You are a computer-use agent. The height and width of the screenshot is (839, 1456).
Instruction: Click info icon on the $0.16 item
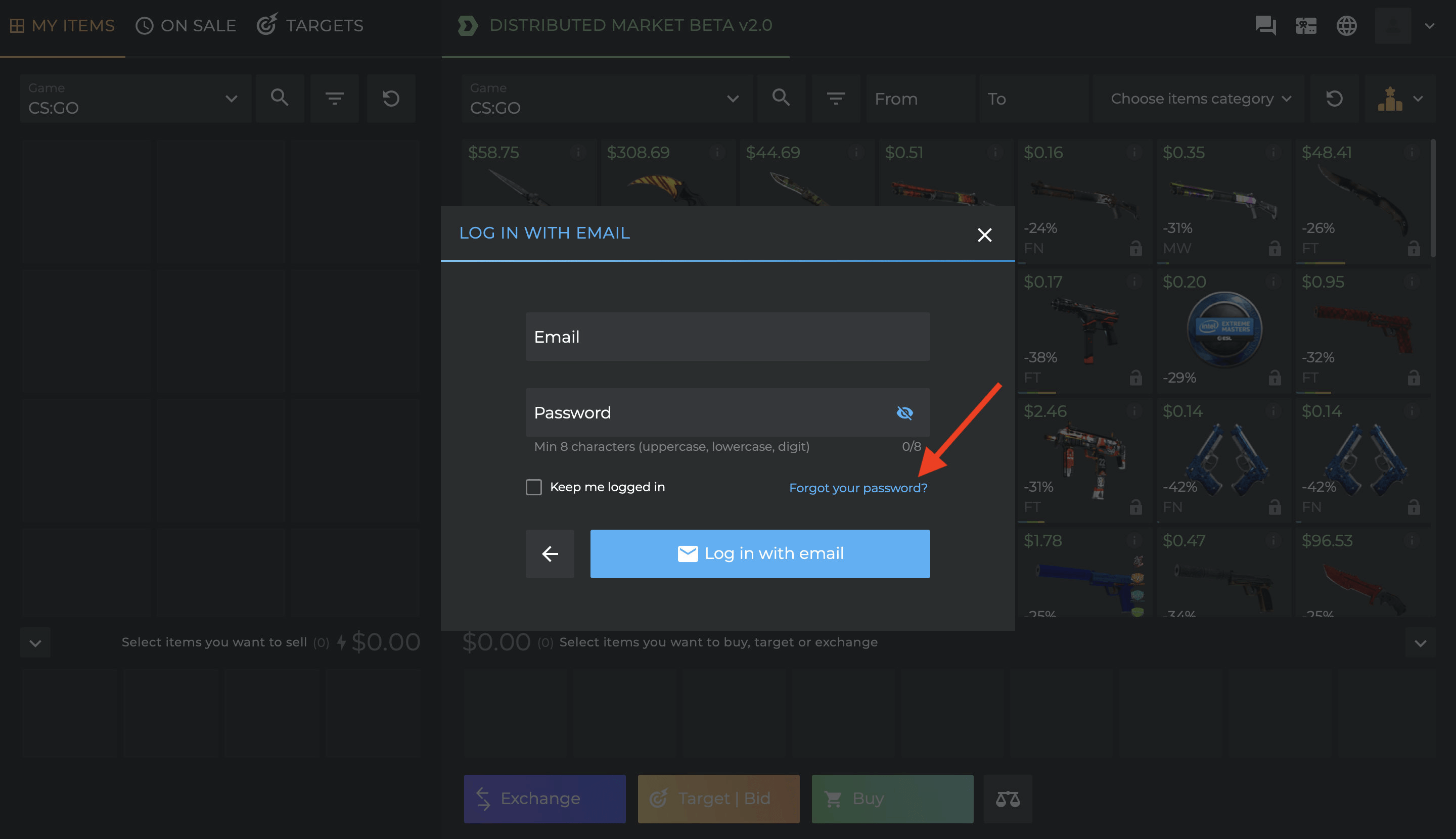(1134, 152)
